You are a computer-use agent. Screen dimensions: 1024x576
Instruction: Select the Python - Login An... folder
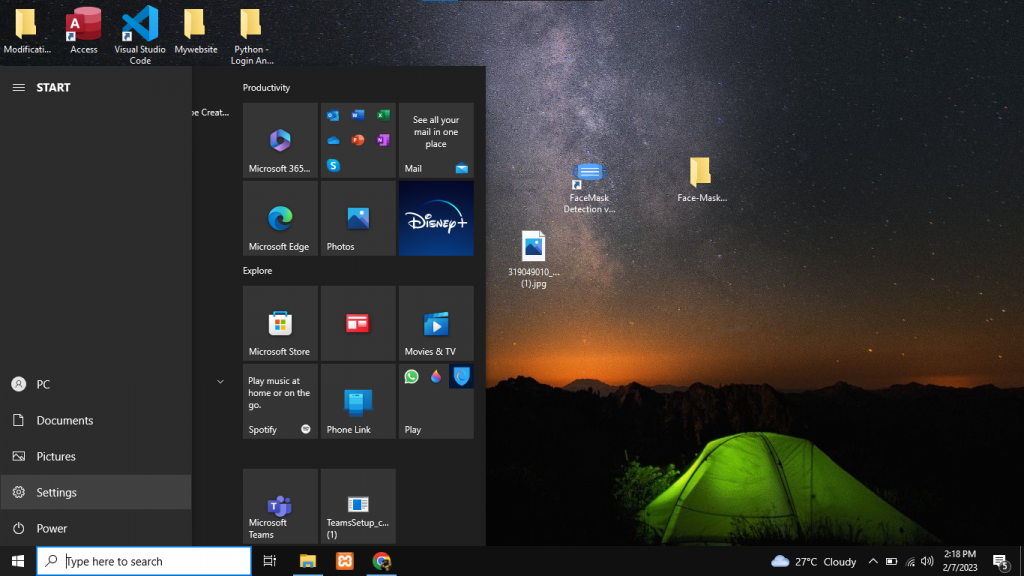click(251, 36)
